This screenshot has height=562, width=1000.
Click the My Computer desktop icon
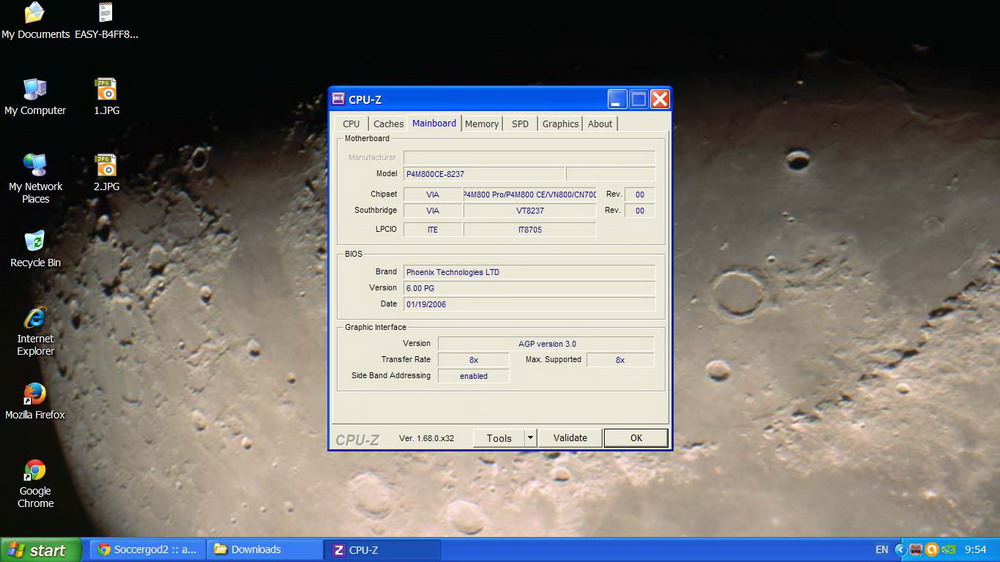tap(35, 91)
